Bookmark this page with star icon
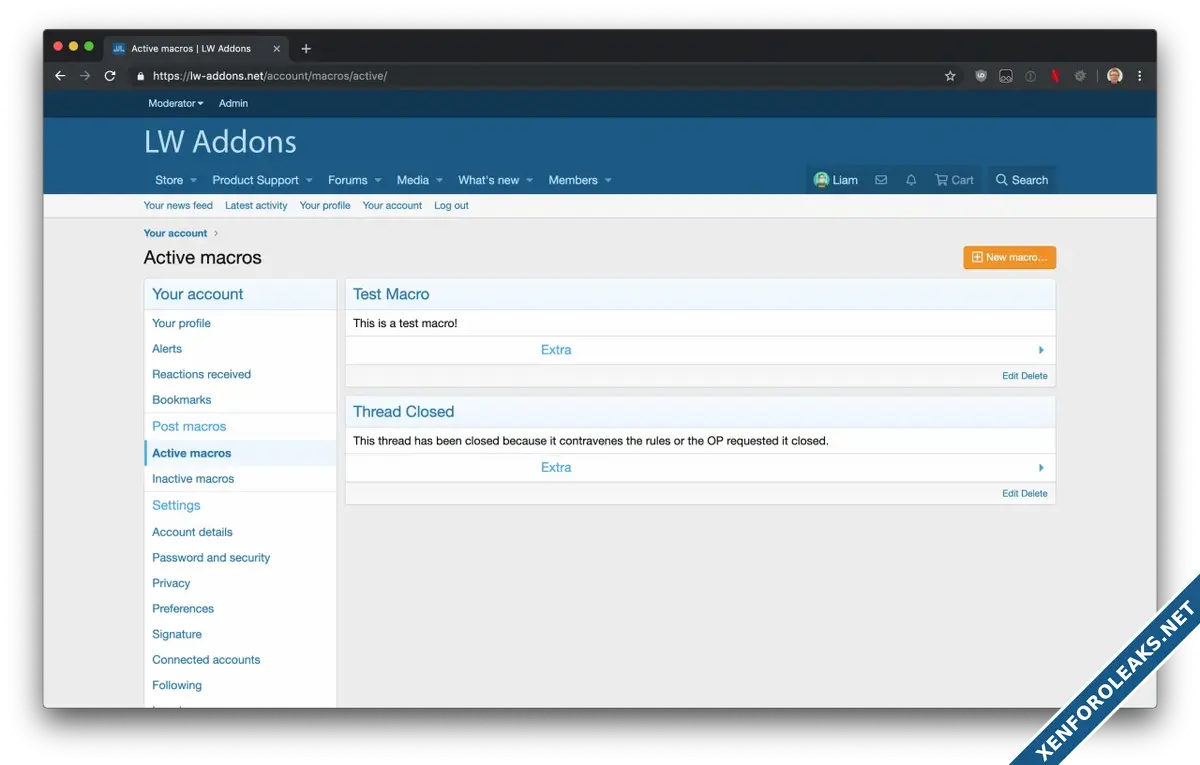The height and width of the screenshot is (765, 1200). [950, 76]
